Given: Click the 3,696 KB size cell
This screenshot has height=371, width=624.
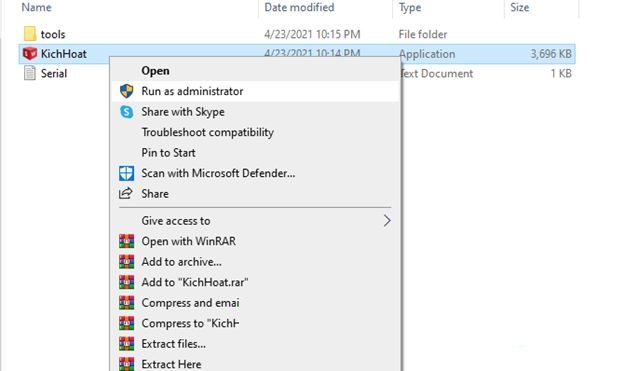Looking at the screenshot, I should (x=551, y=54).
